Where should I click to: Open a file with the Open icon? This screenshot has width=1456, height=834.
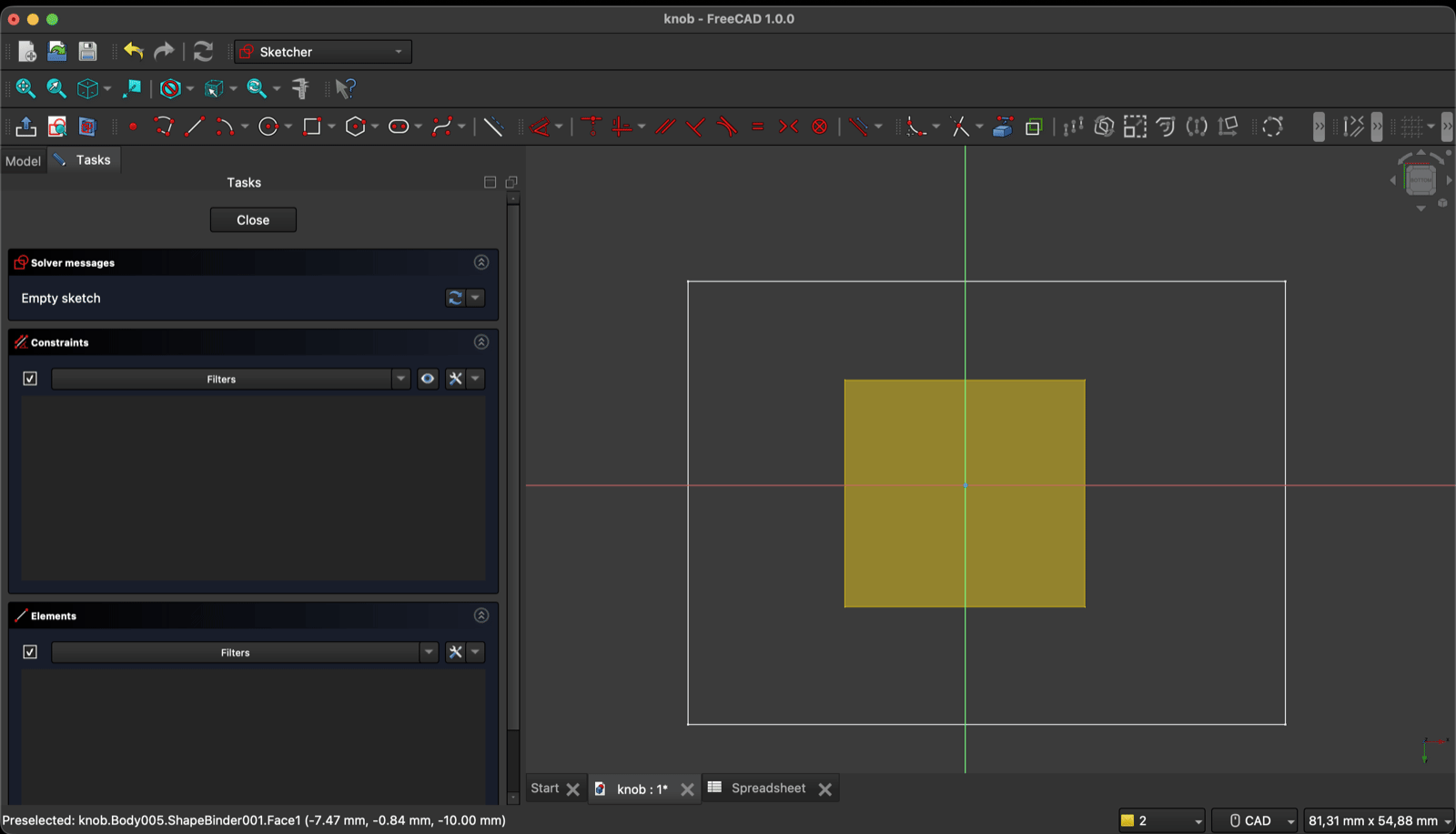coord(57,52)
